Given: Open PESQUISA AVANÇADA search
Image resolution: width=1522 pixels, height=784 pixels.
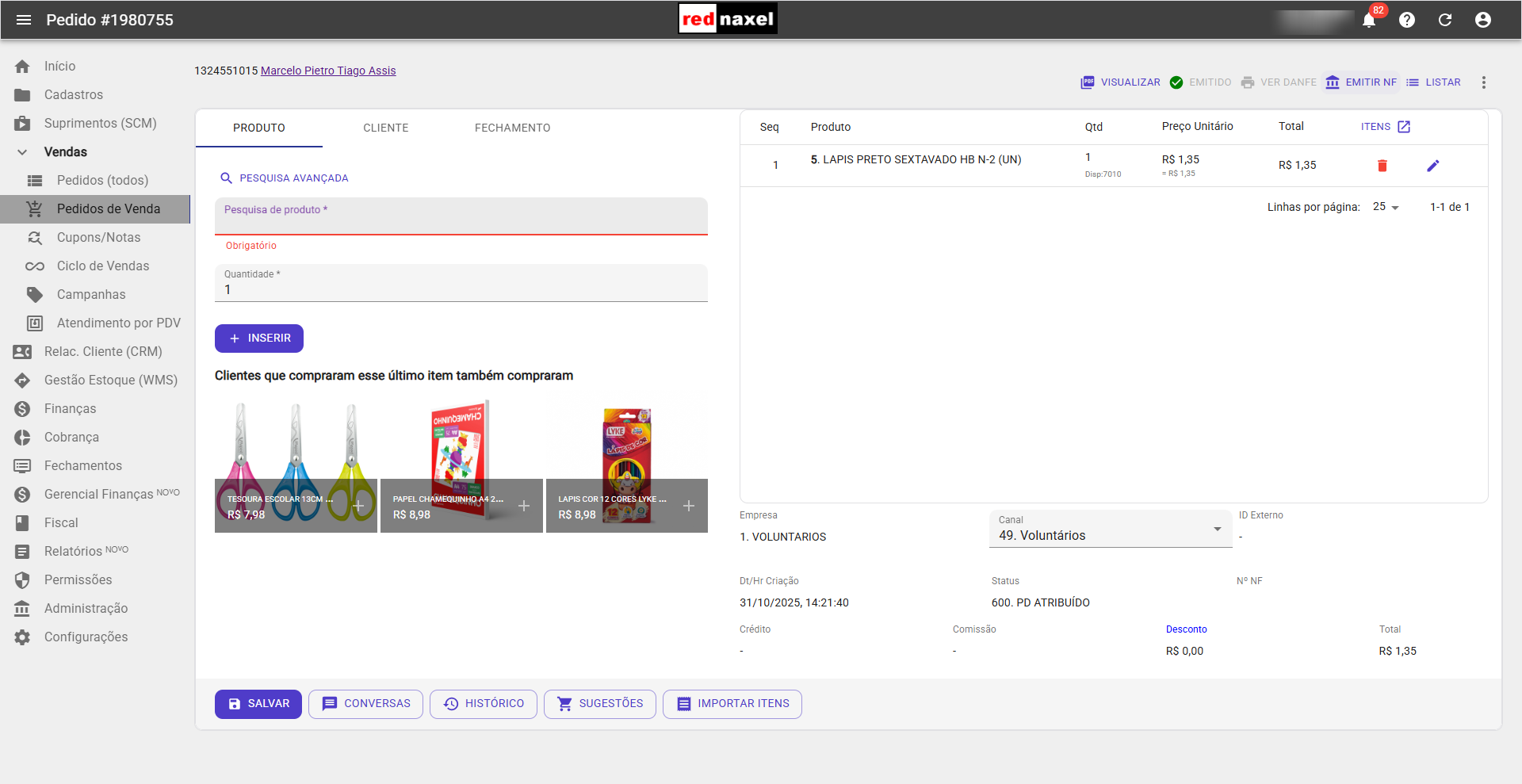Looking at the screenshot, I should 284,178.
